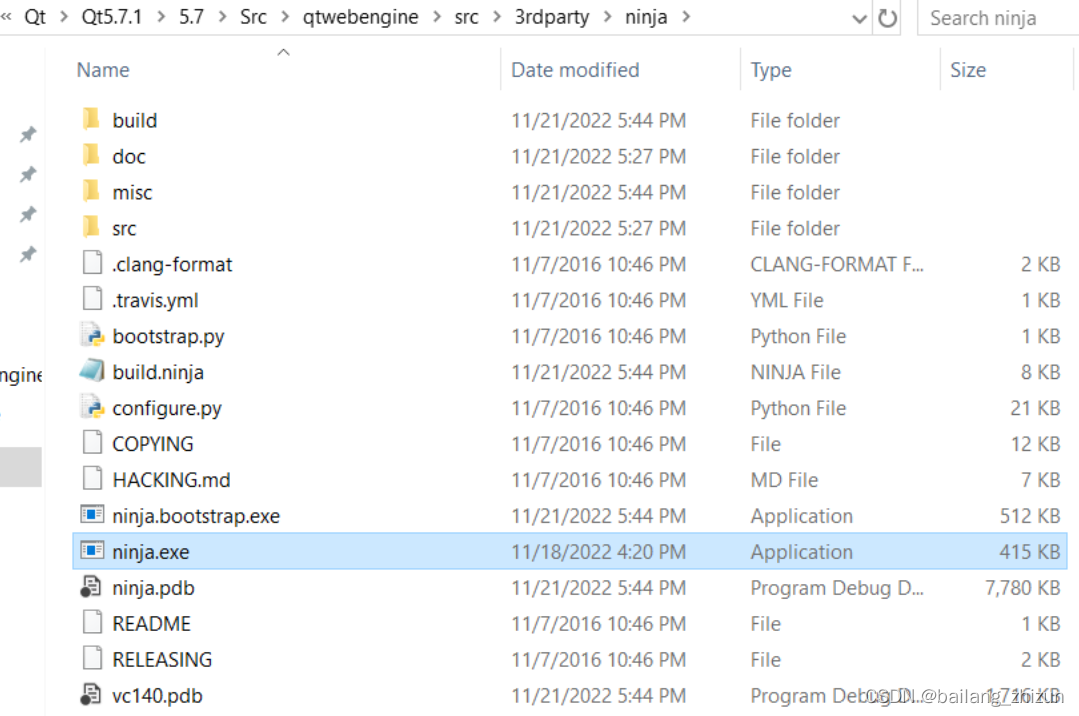Image resolution: width=1079 pixels, height=716 pixels.
Task: Select the RELEASING file icon
Action: [x=92, y=658]
